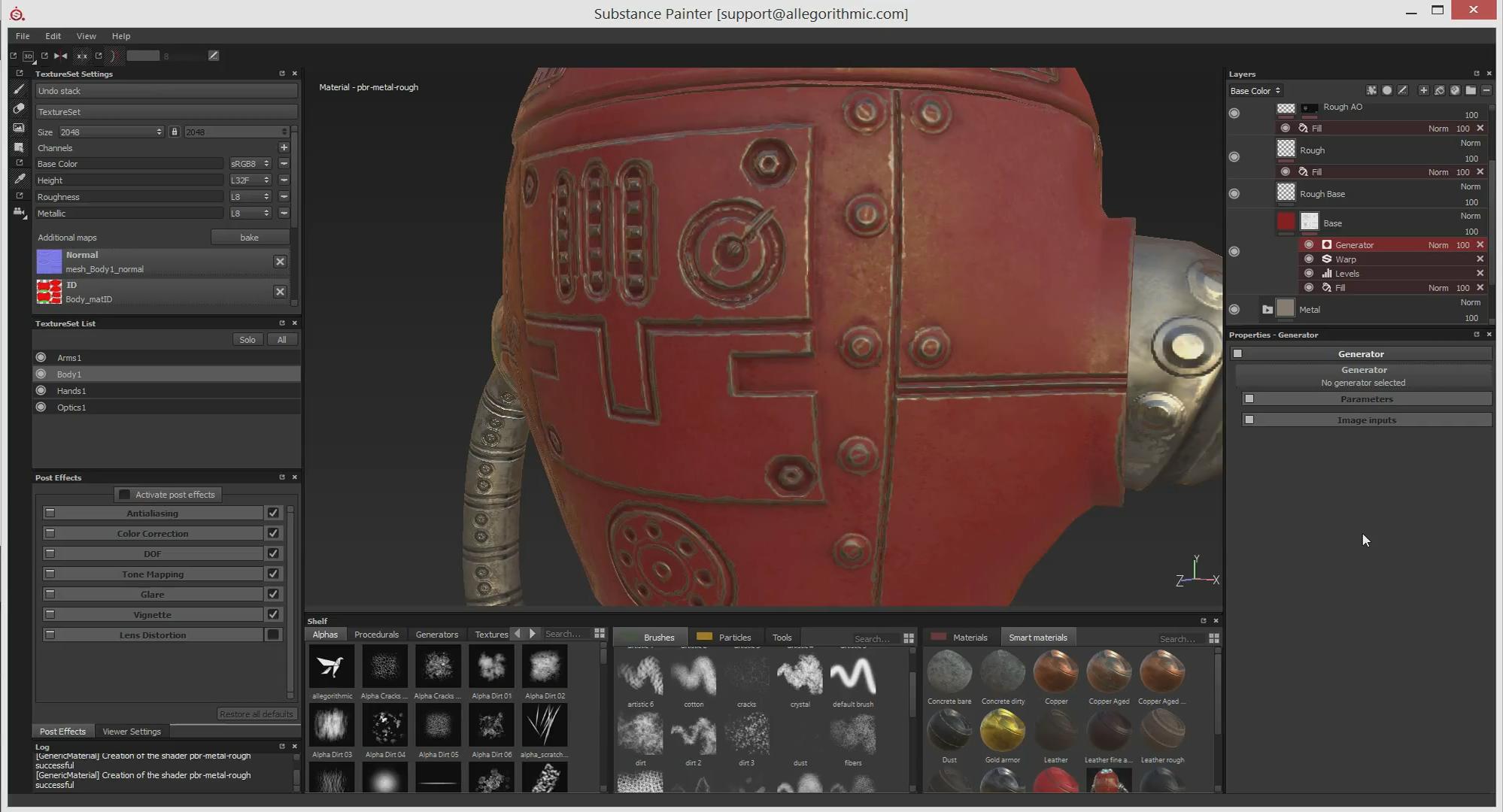Select the Eraser tool in sidebar
The width and height of the screenshot is (1503, 812).
click(x=19, y=109)
